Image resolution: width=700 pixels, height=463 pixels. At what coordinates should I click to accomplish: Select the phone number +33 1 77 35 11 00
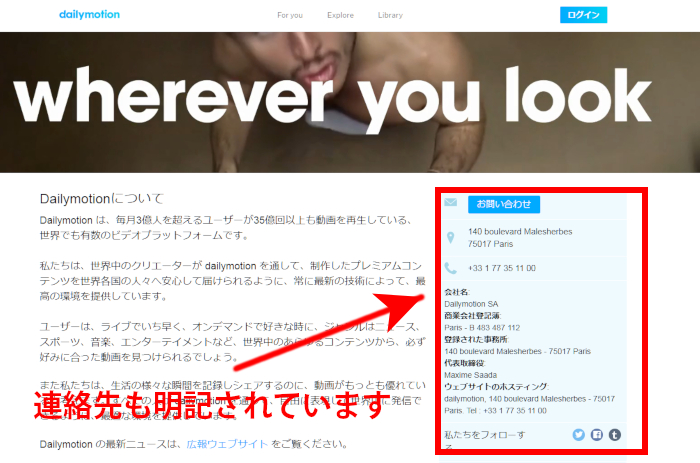pyautogui.click(x=502, y=268)
